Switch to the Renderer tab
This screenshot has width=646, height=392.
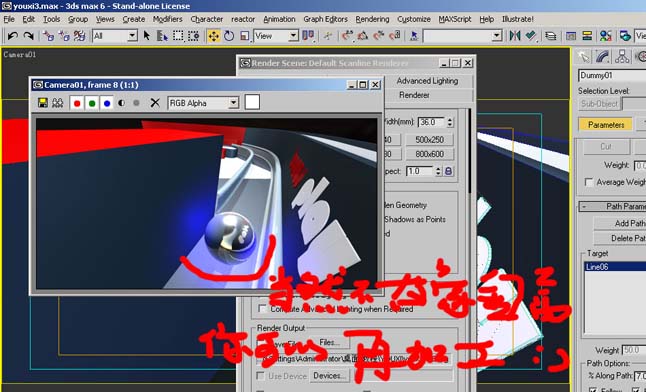coord(414,95)
